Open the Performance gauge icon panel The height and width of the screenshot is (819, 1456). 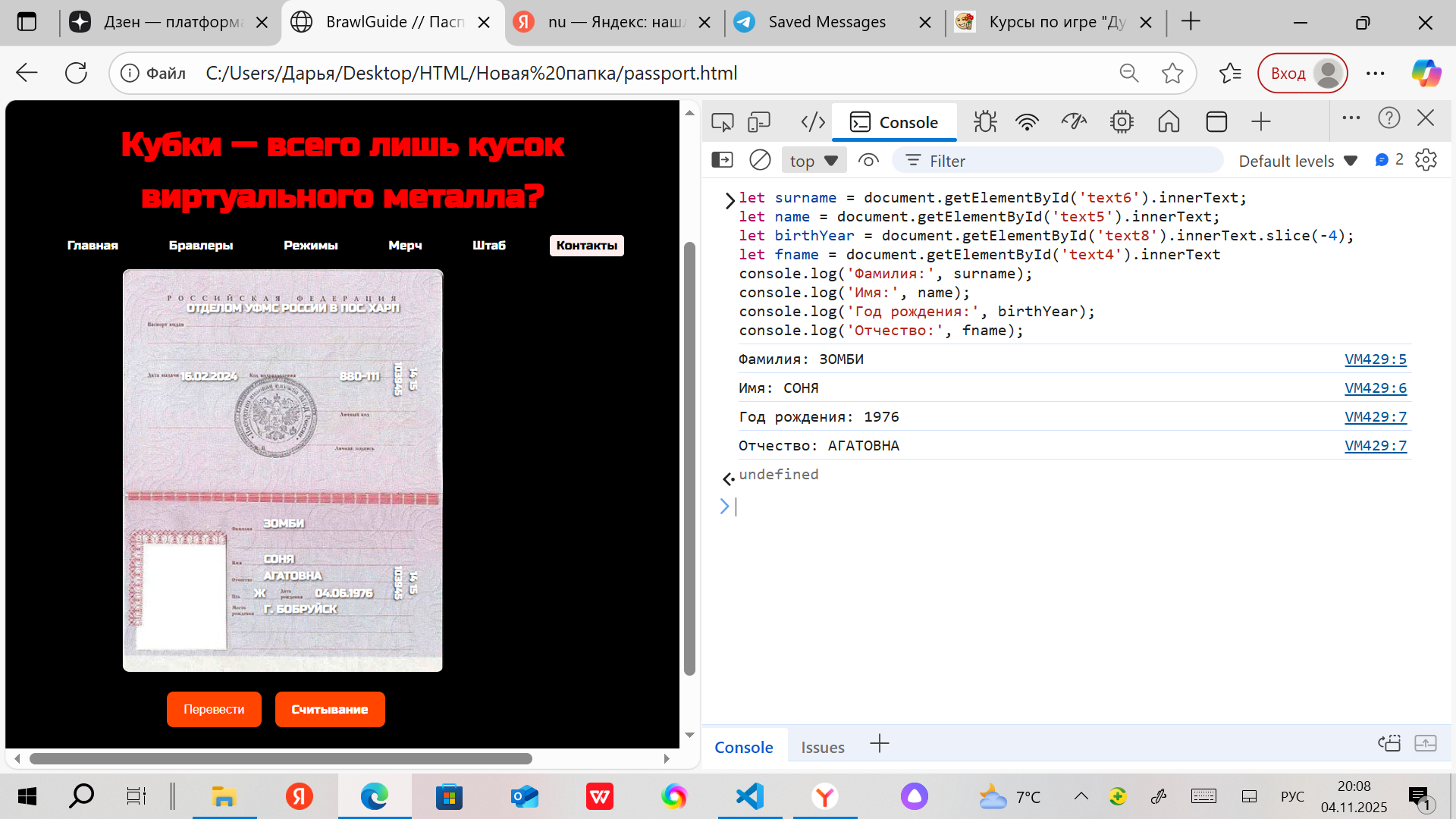(x=1074, y=122)
